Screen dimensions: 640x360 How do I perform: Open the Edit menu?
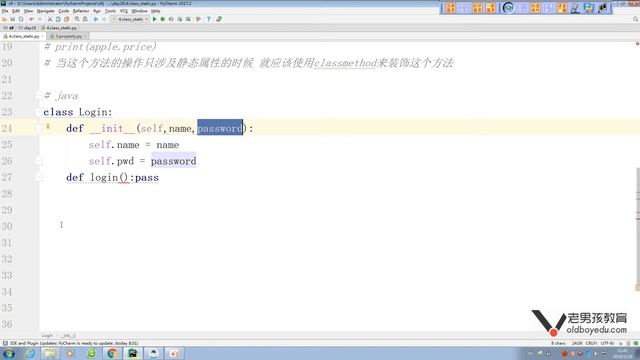point(16,11)
